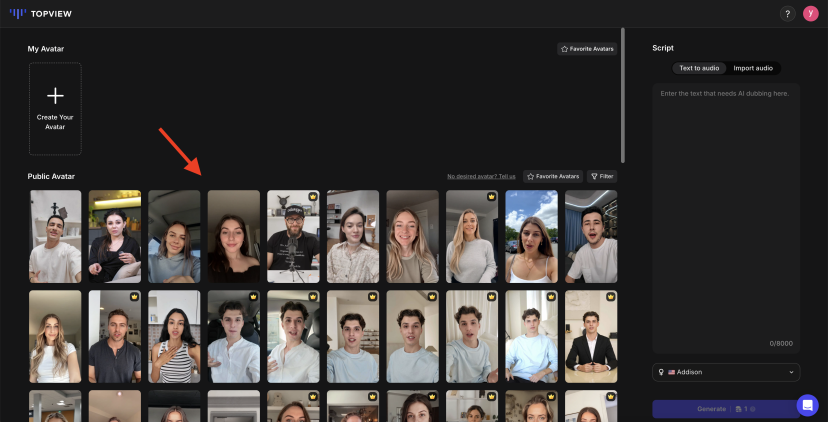Open the user profile avatar 'y'
Viewport: 828px width, 422px height.
click(811, 14)
